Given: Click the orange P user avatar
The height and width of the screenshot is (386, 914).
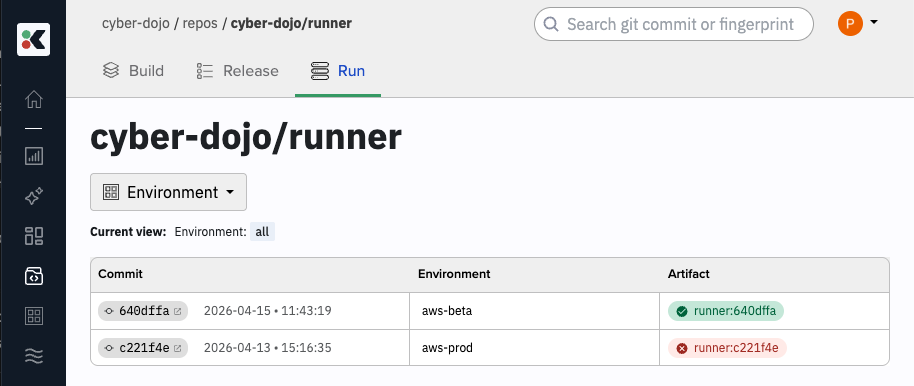Looking at the screenshot, I should coord(850,24).
